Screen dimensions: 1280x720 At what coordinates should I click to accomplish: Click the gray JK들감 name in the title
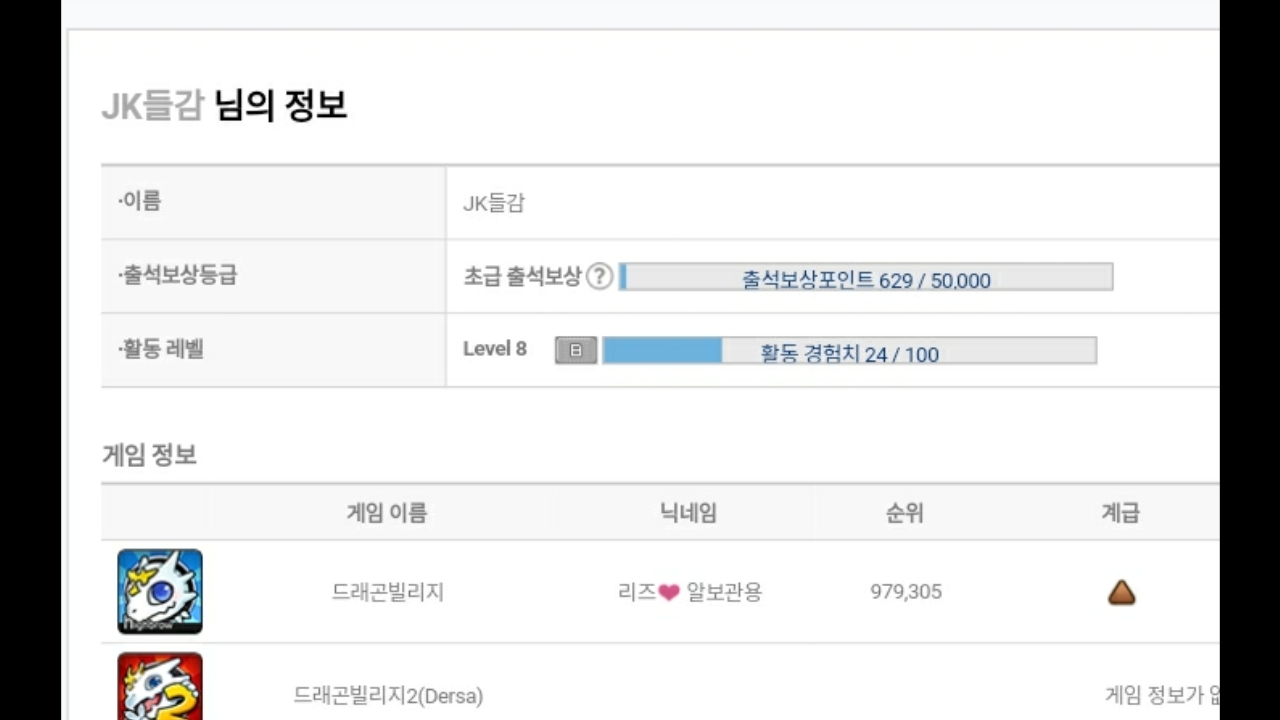[153, 105]
